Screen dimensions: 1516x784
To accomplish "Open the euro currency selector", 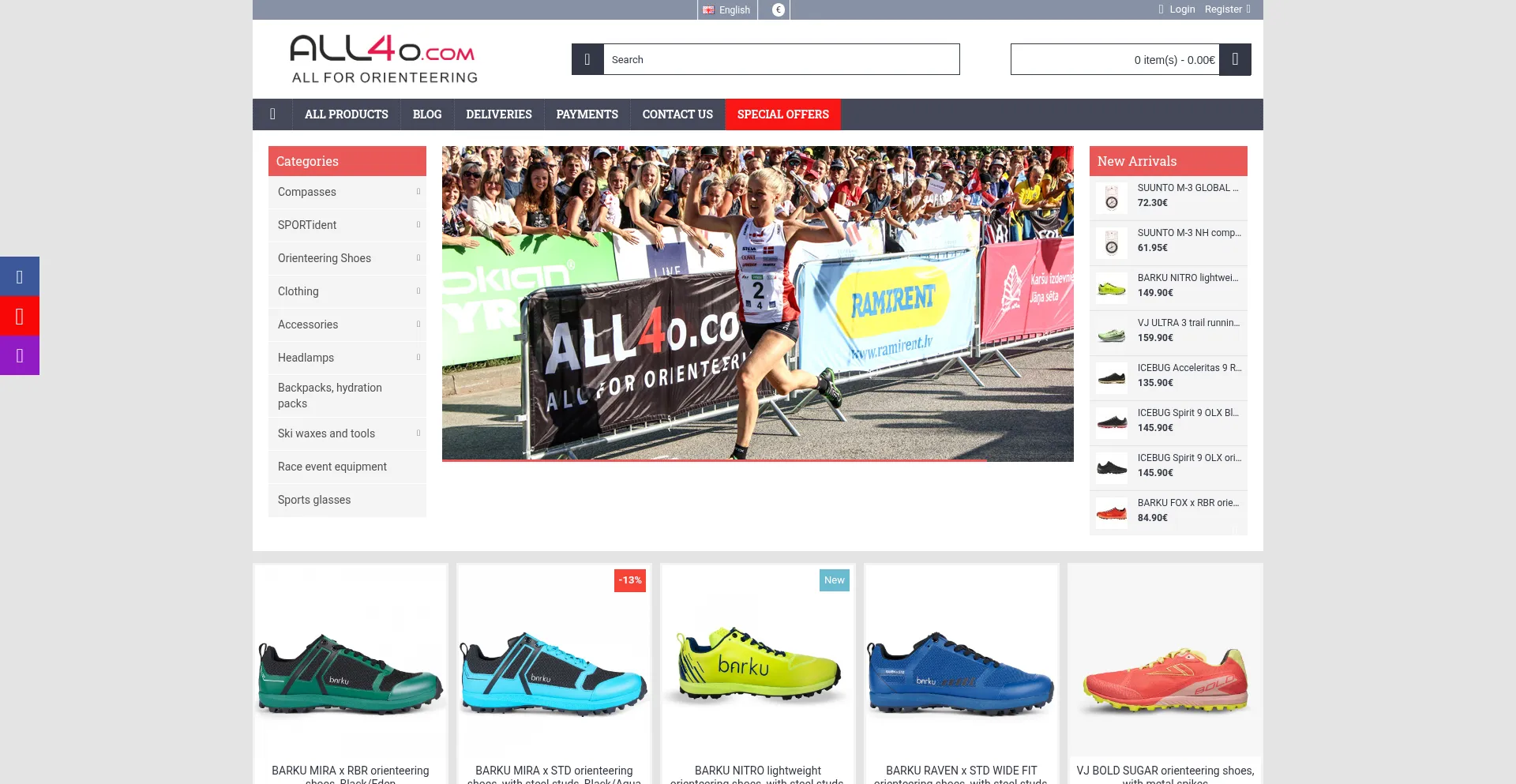I will [x=778, y=9].
